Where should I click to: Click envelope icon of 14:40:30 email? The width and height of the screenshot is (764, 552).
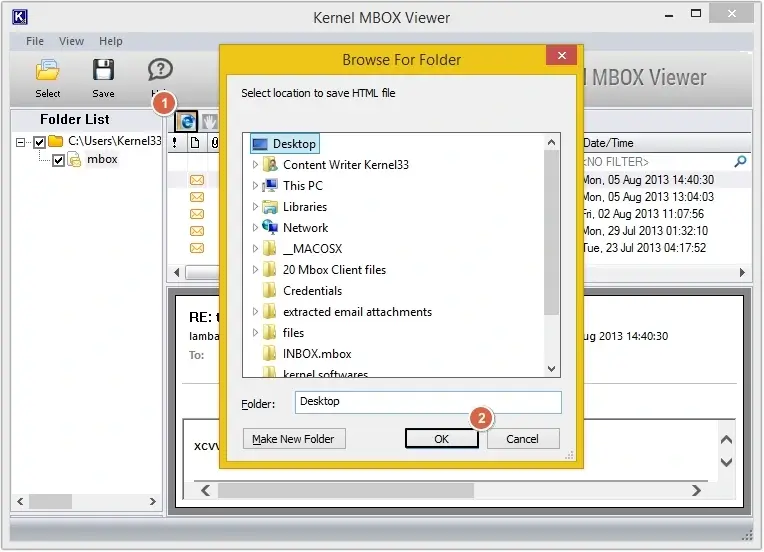click(197, 180)
